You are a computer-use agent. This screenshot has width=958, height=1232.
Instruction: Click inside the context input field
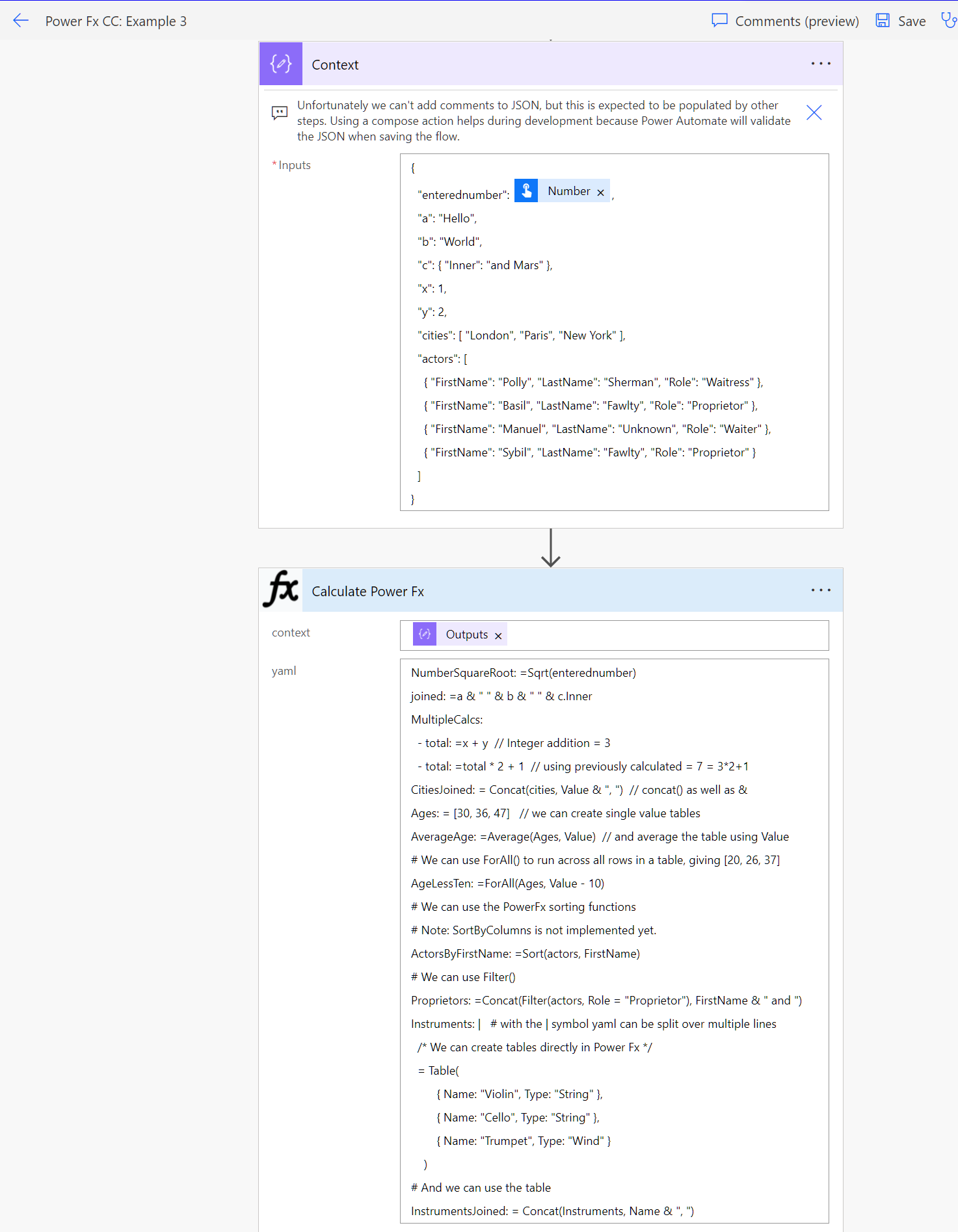click(615, 635)
